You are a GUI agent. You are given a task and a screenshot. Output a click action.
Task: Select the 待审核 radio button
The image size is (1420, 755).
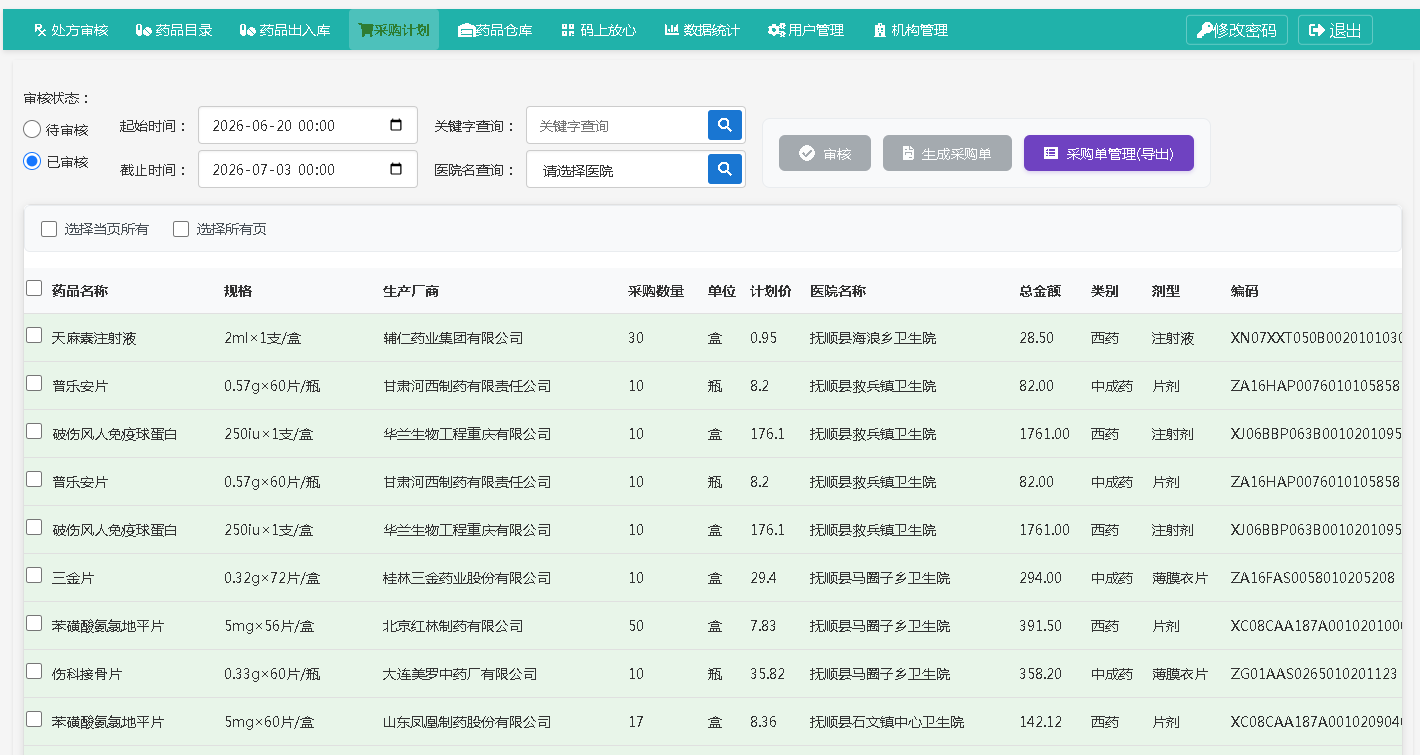click(x=32, y=129)
